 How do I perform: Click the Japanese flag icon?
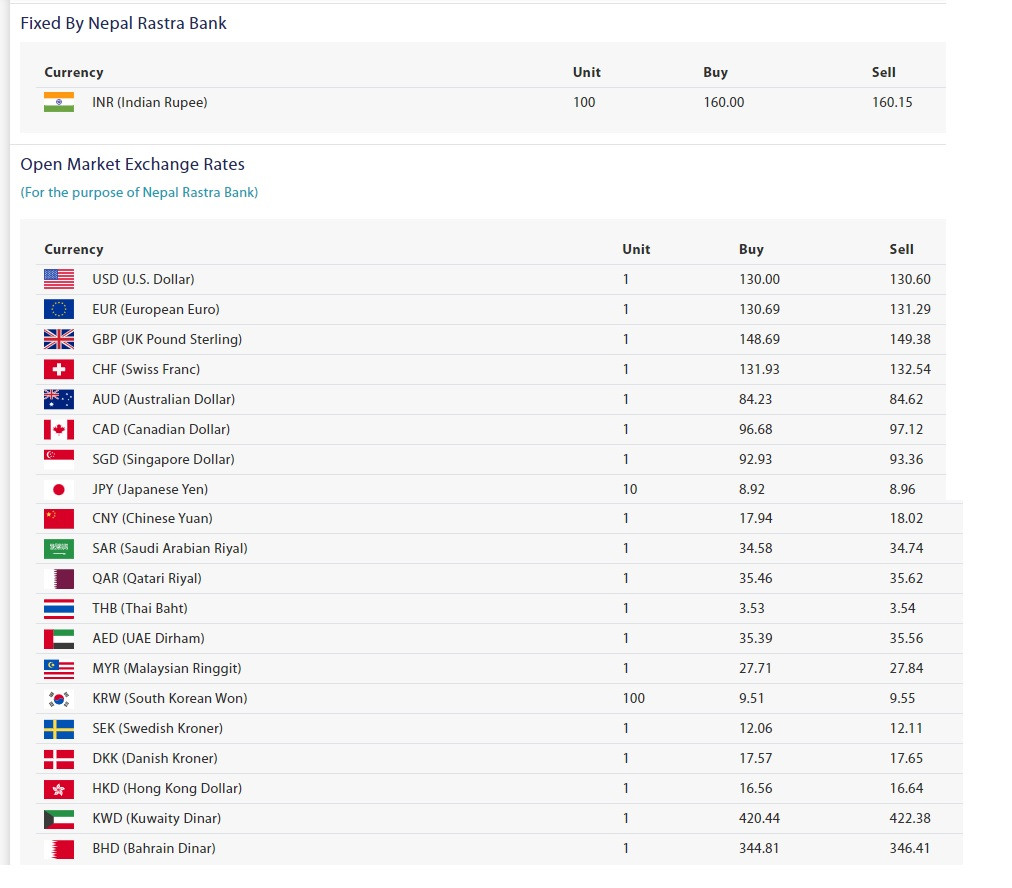[x=59, y=489]
